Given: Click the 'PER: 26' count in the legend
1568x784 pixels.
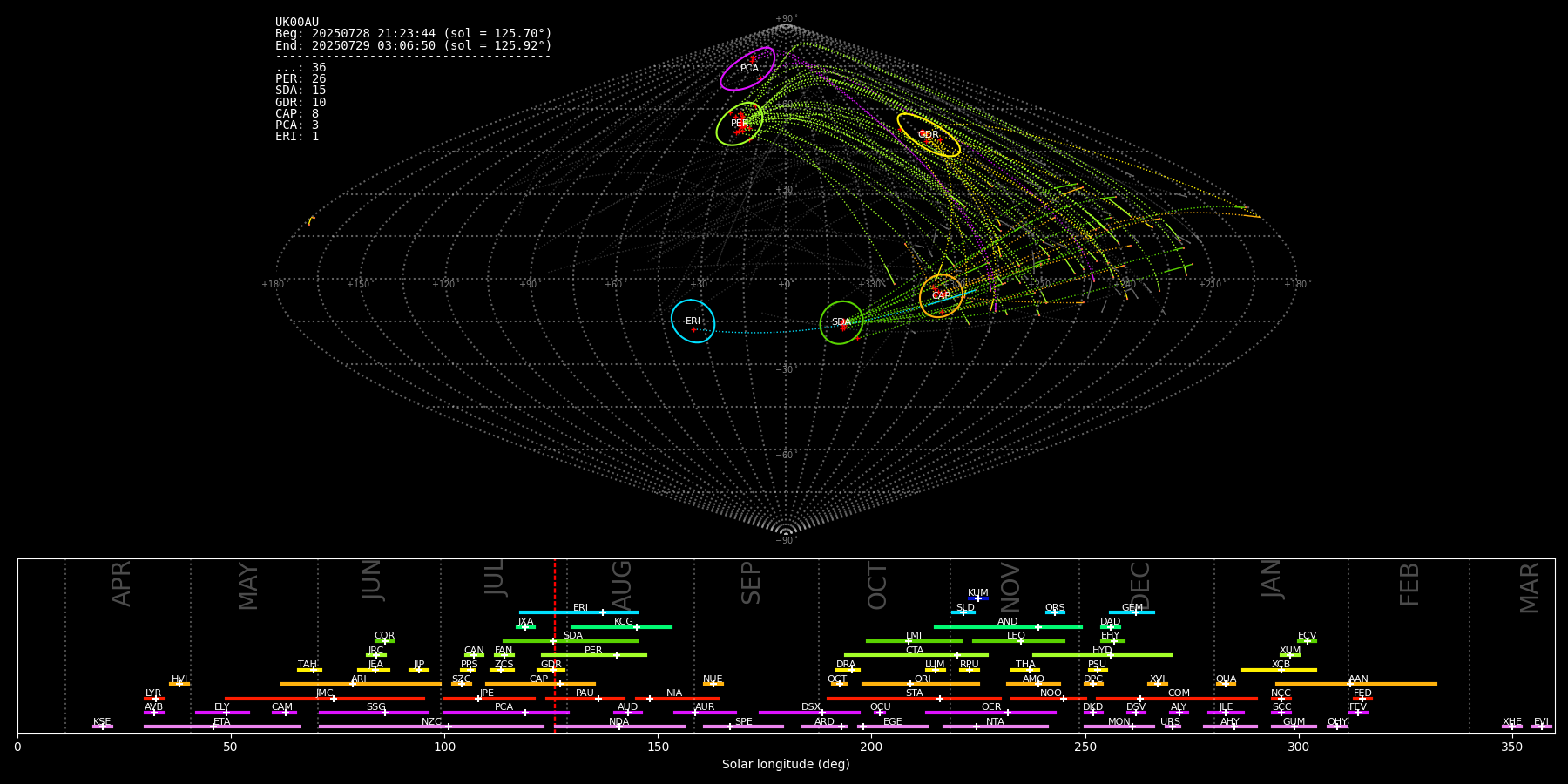Looking at the screenshot, I should pyautogui.click(x=301, y=79).
